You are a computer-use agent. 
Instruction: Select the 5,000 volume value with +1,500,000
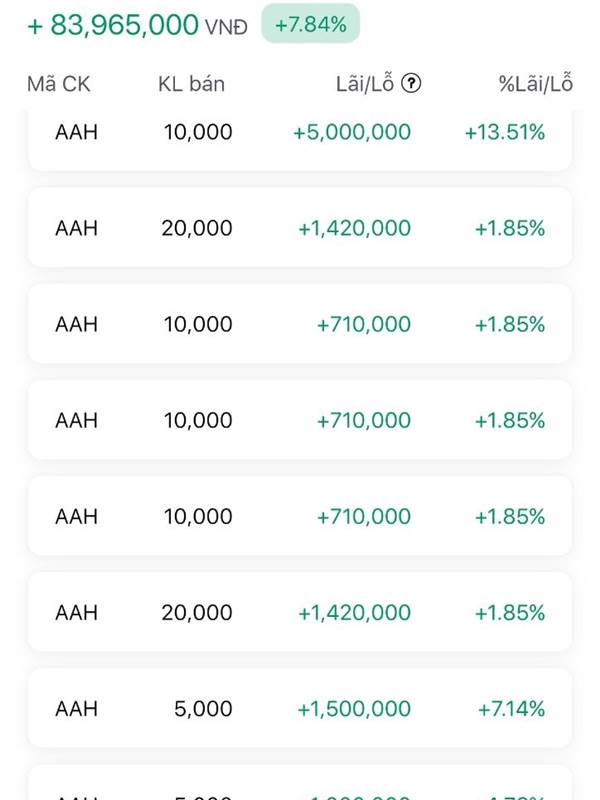click(203, 709)
